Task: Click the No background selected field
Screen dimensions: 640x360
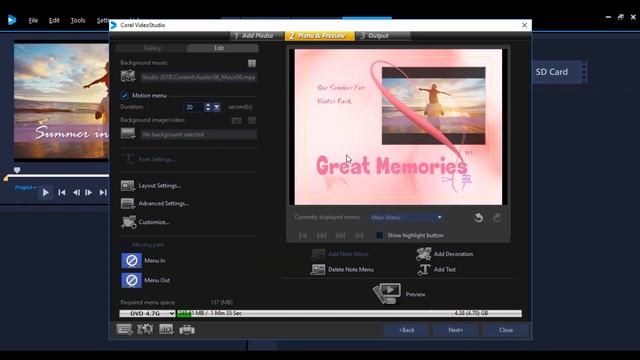Action: 199,134
